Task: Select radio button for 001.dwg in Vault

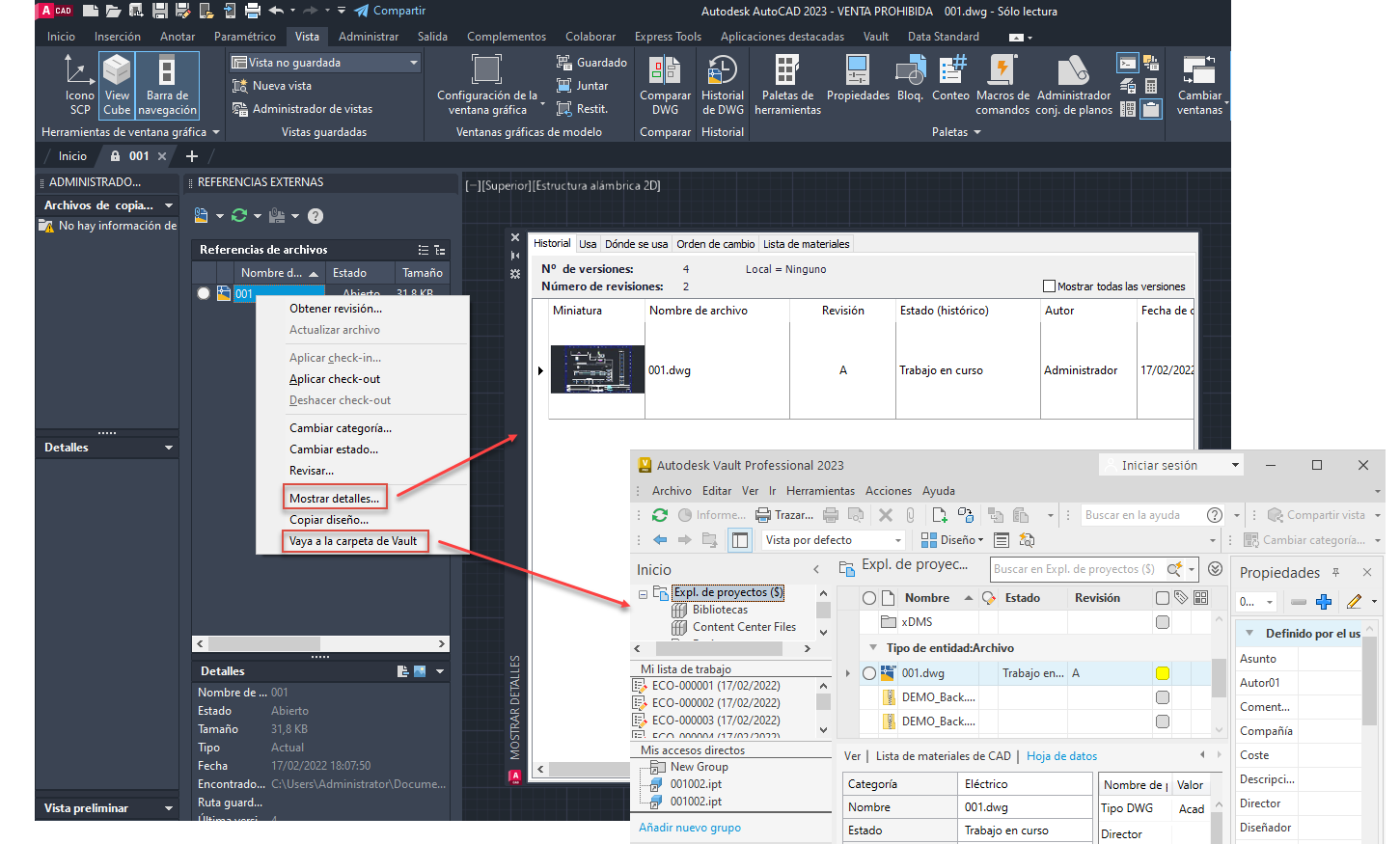Action: (869, 673)
